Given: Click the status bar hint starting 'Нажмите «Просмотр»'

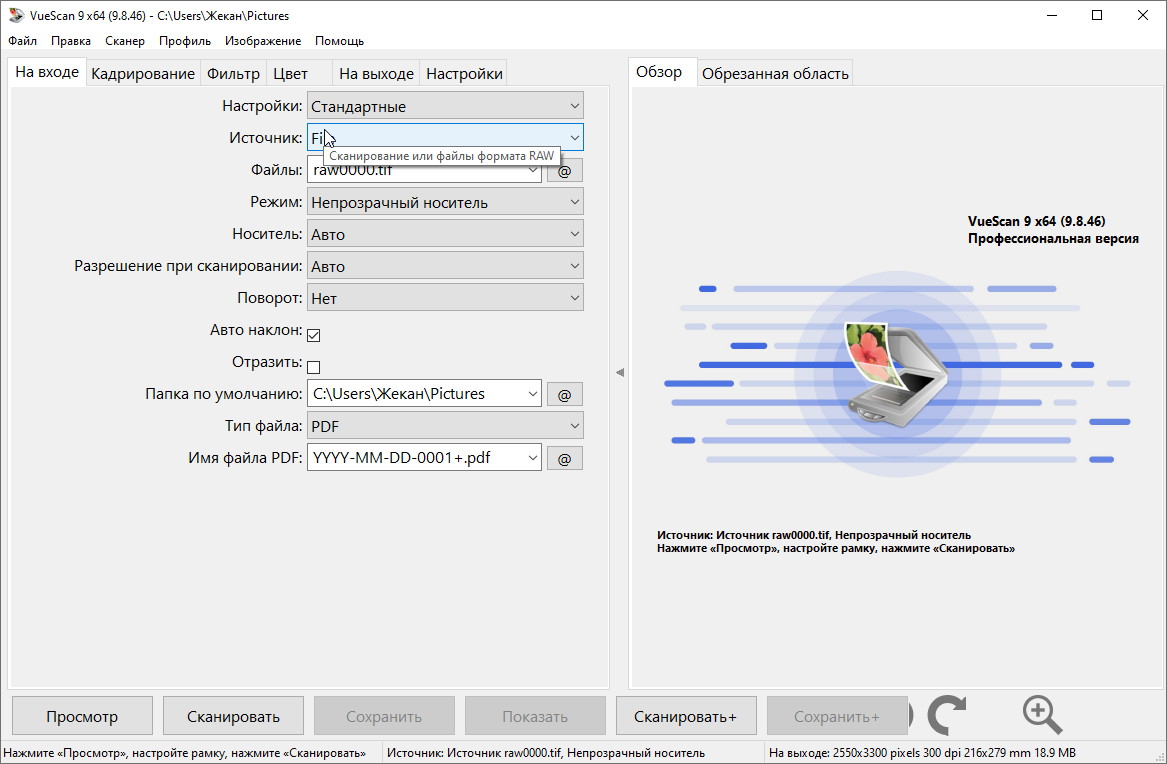Looking at the screenshot, I should point(185,753).
